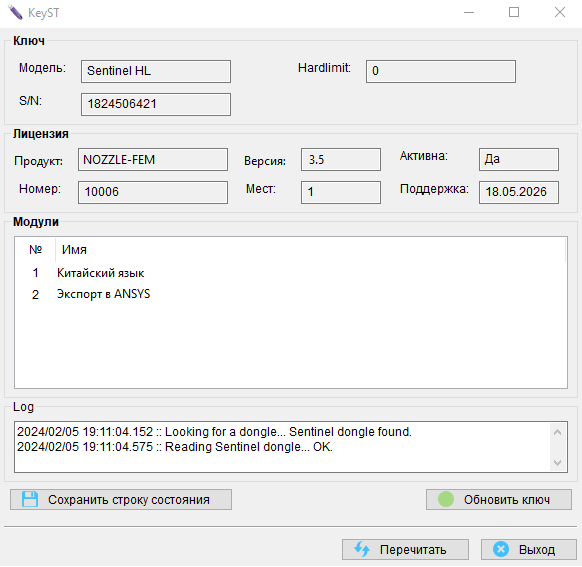
Task: Click the Продукт field showing NOZZLE-FEM
Action: tap(153, 160)
